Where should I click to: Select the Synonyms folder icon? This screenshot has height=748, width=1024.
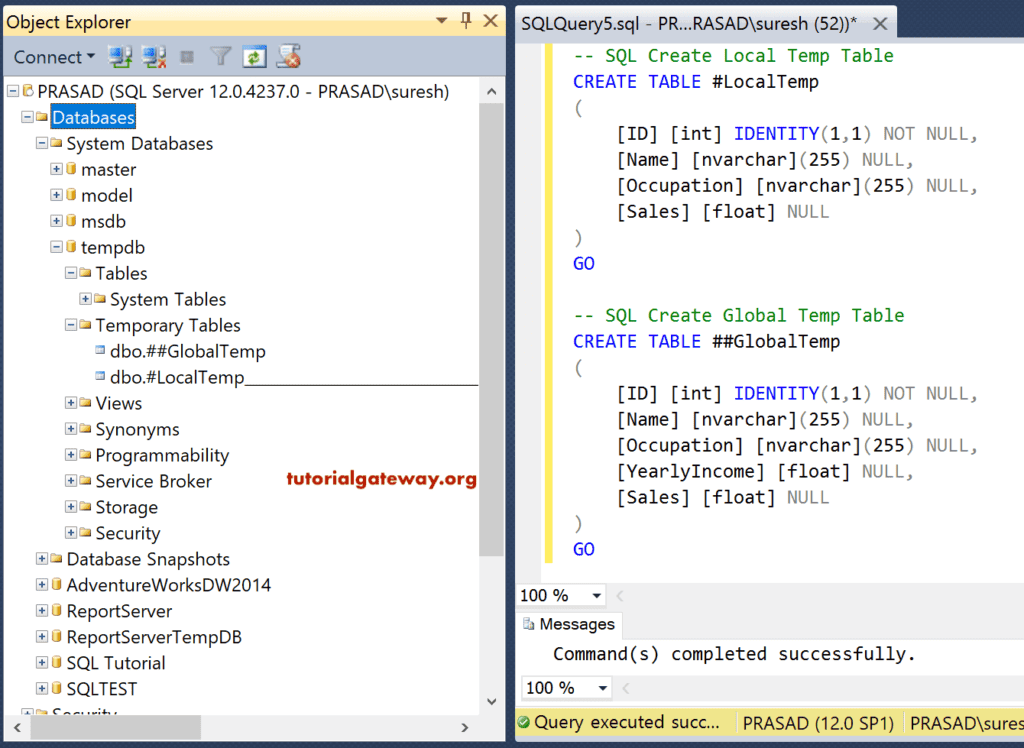pos(85,429)
